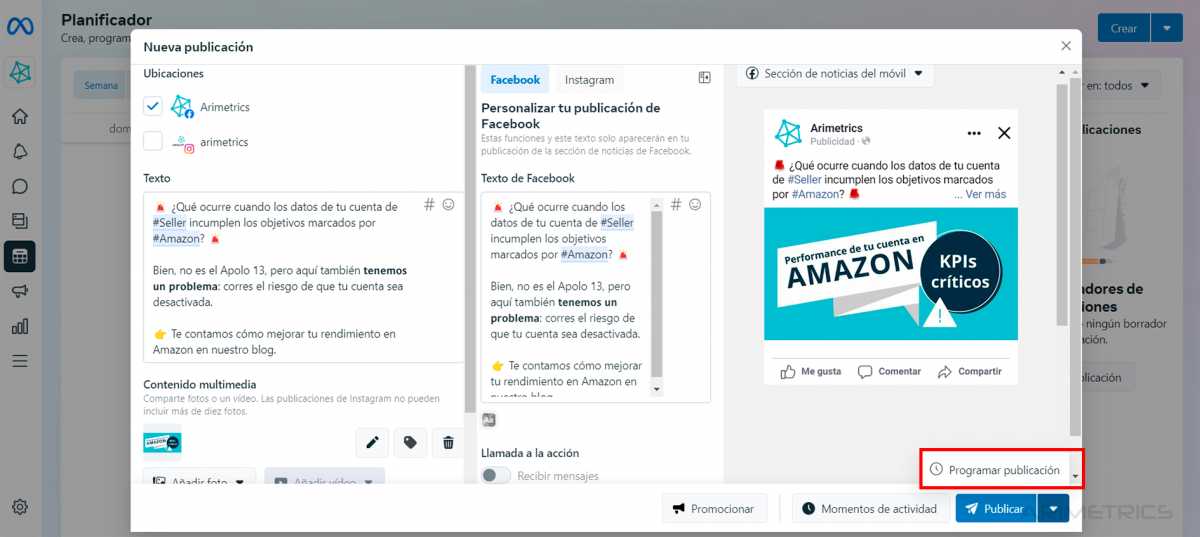
Task: Open Ads megaphone icon in sidebar
Action: pyautogui.click(x=20, y=291)
